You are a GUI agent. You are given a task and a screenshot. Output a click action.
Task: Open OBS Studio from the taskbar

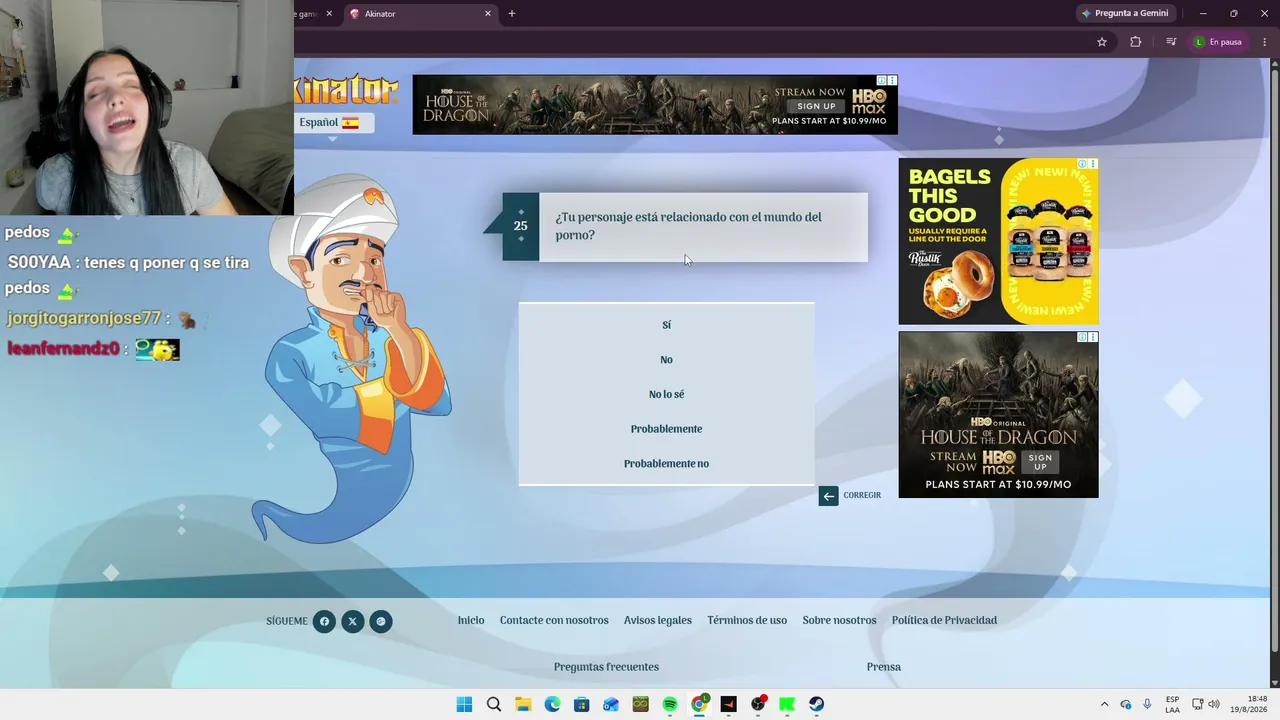(758, 704)
